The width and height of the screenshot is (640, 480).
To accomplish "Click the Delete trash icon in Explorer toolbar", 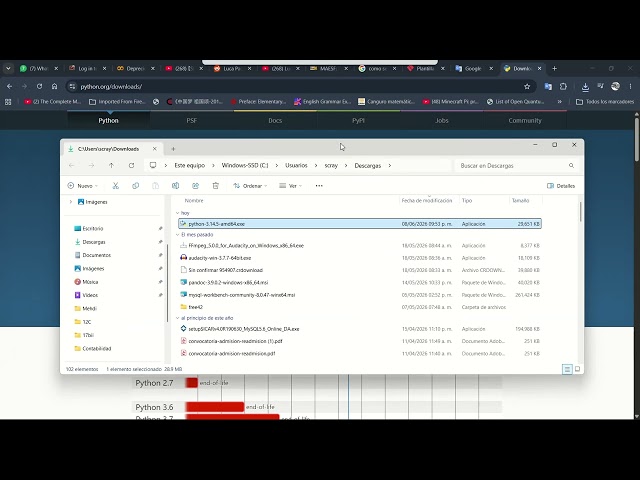I will (x=216, y=186).
